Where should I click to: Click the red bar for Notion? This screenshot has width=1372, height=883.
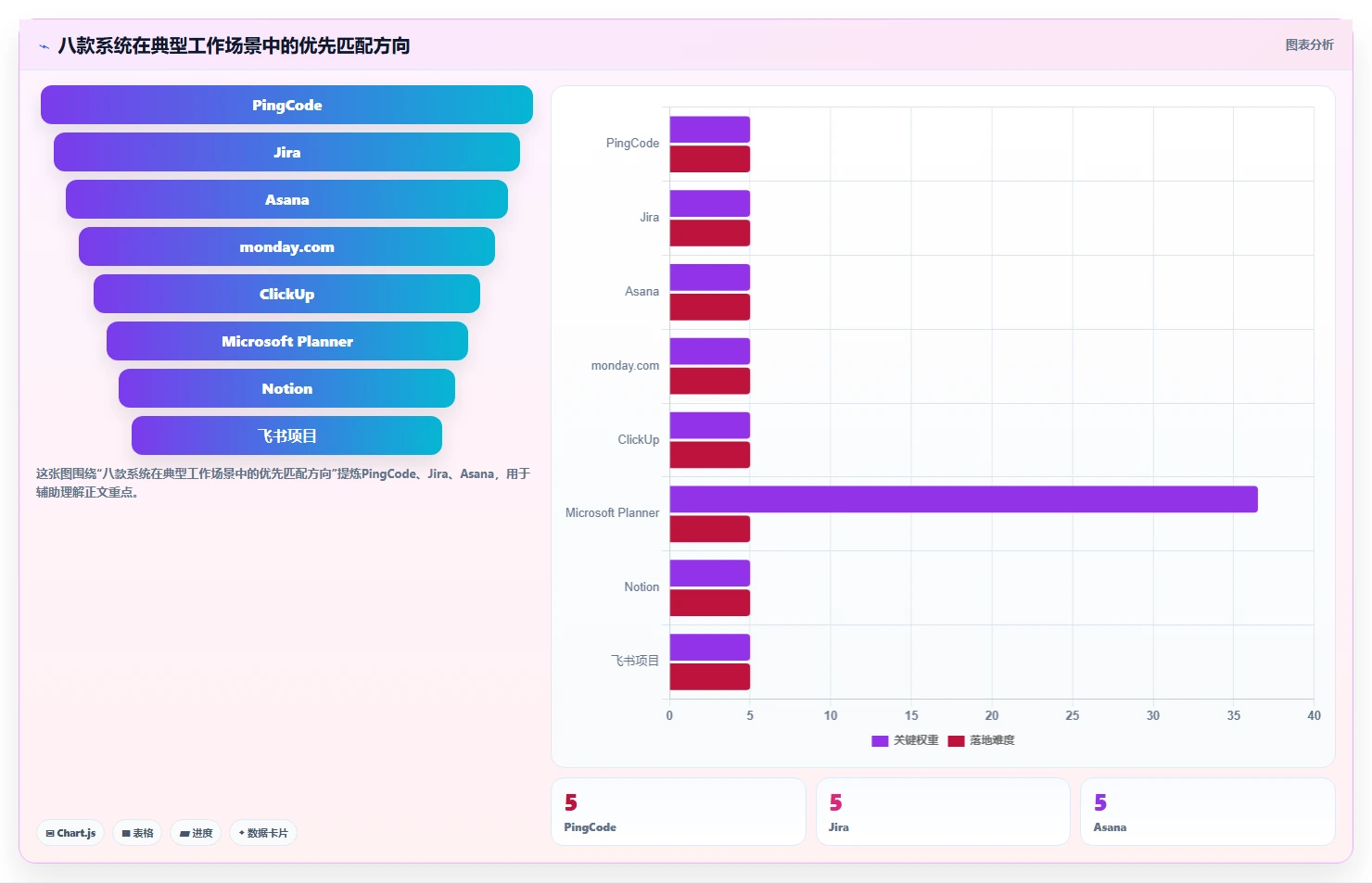tap(709, 603)
